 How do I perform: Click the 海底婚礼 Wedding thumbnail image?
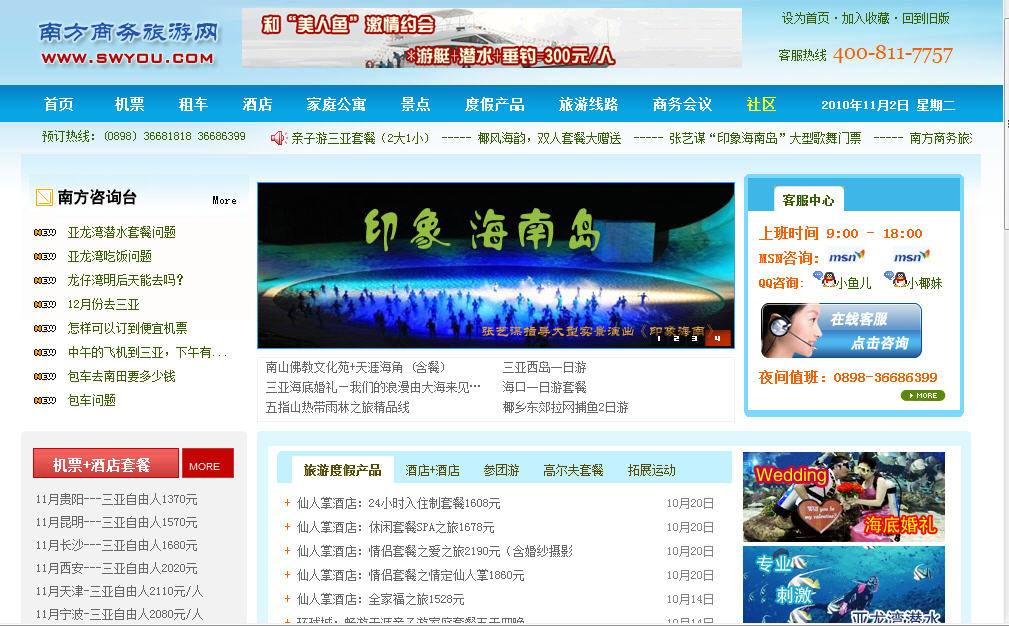point(843,497)
